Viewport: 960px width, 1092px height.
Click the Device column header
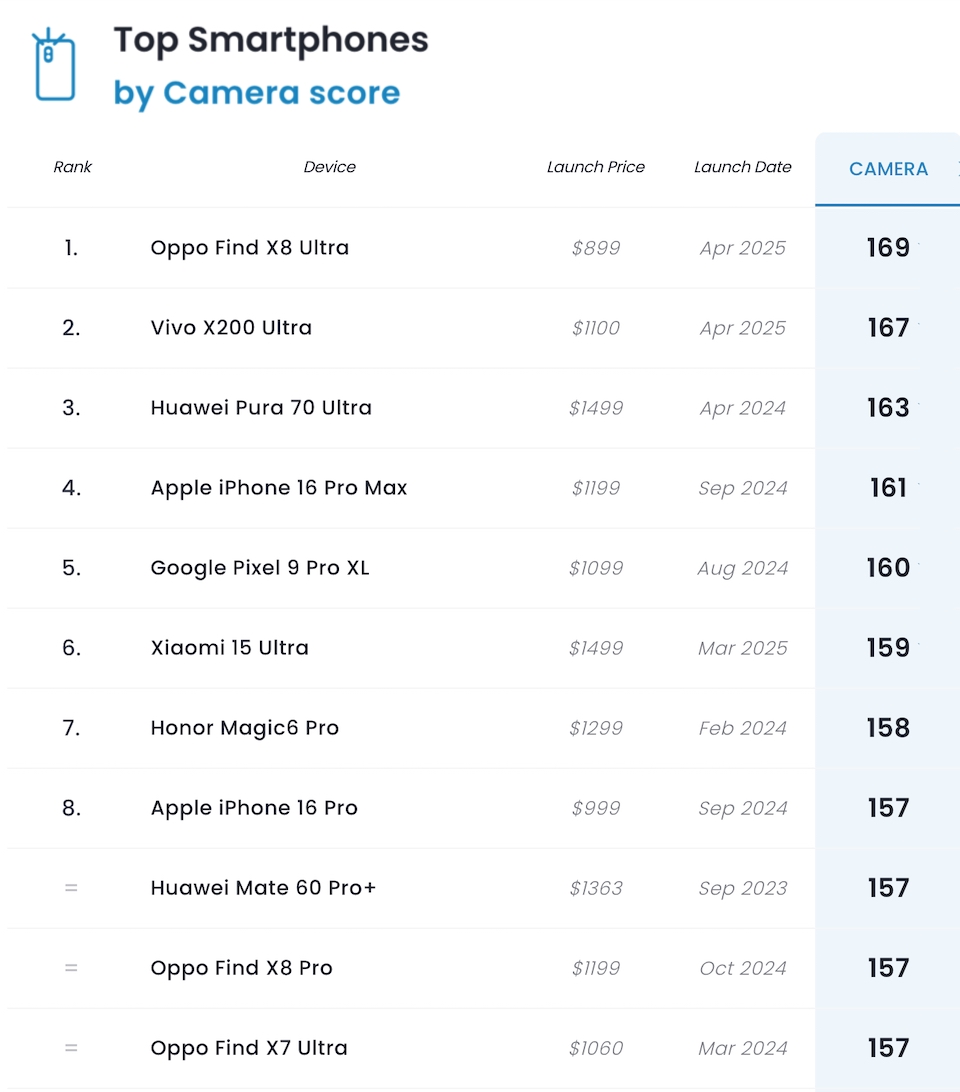pos(330,167)
